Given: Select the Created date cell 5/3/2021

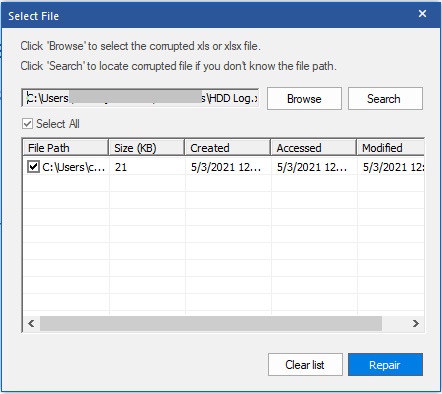Looking at the screenshot, I should [226, 167].
